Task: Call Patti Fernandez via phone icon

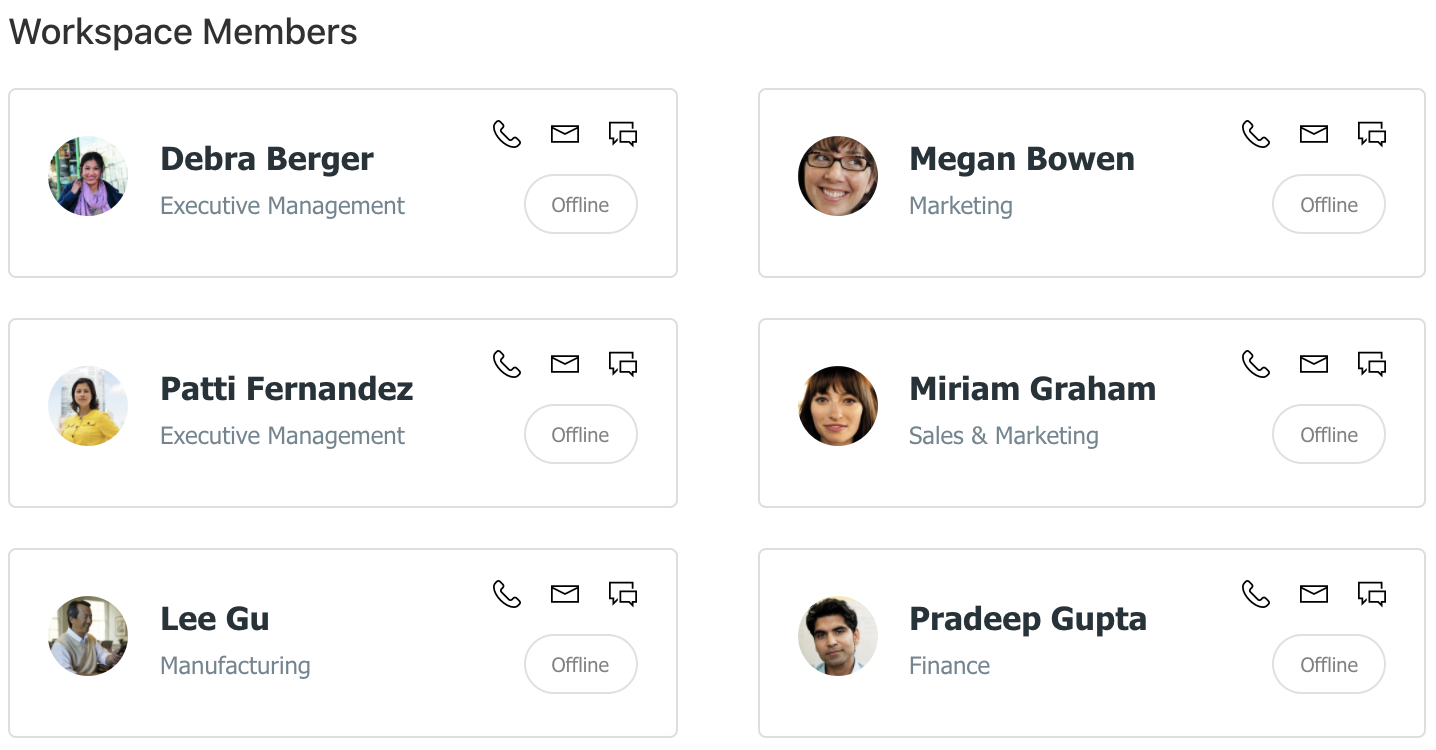Action: (x=507, y=364)
